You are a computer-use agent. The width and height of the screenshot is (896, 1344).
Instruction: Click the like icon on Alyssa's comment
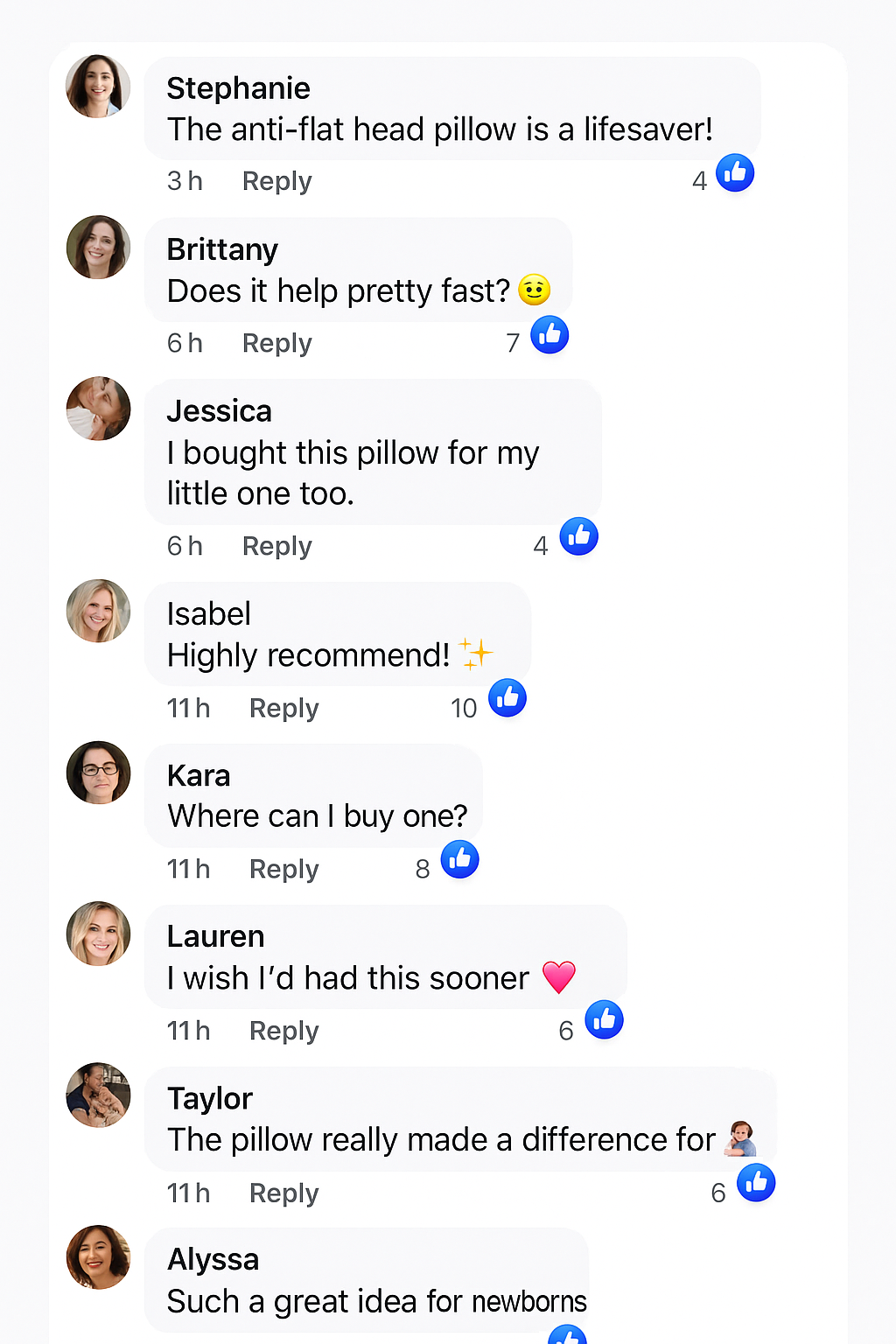(567, 1337)
